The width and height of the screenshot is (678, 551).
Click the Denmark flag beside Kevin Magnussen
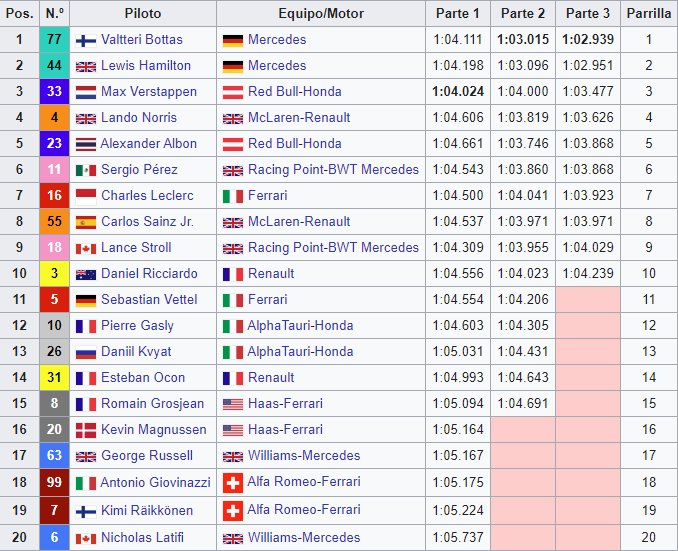pos(86,430)
